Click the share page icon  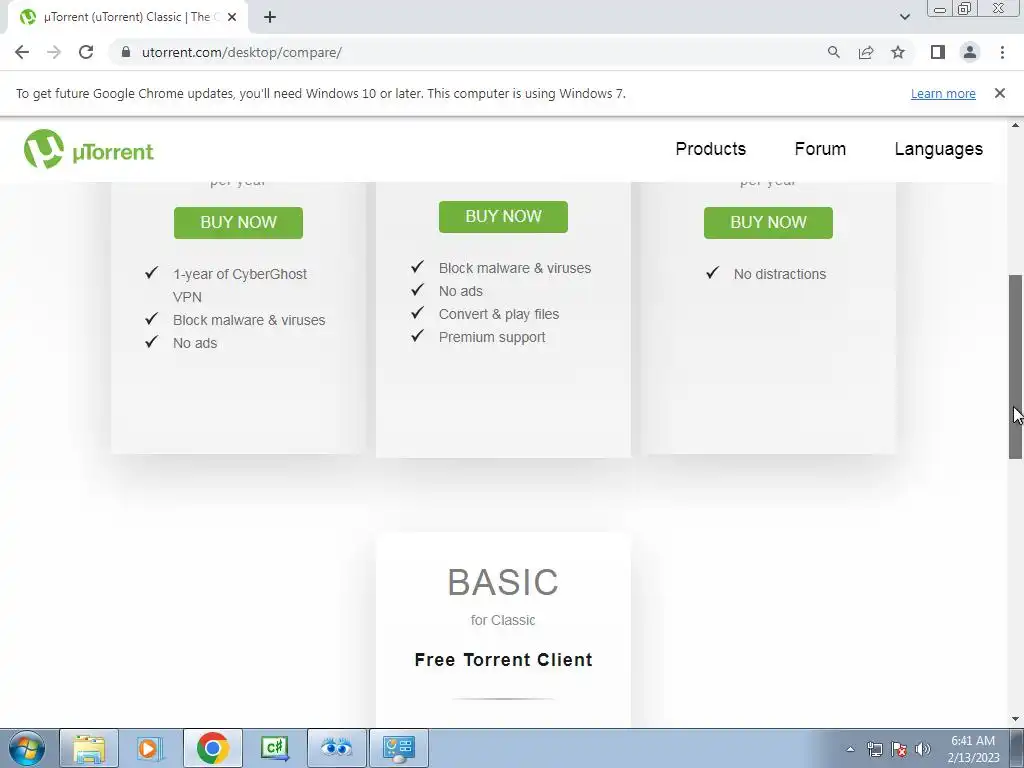pyautogui.click(x=866, y=52)
